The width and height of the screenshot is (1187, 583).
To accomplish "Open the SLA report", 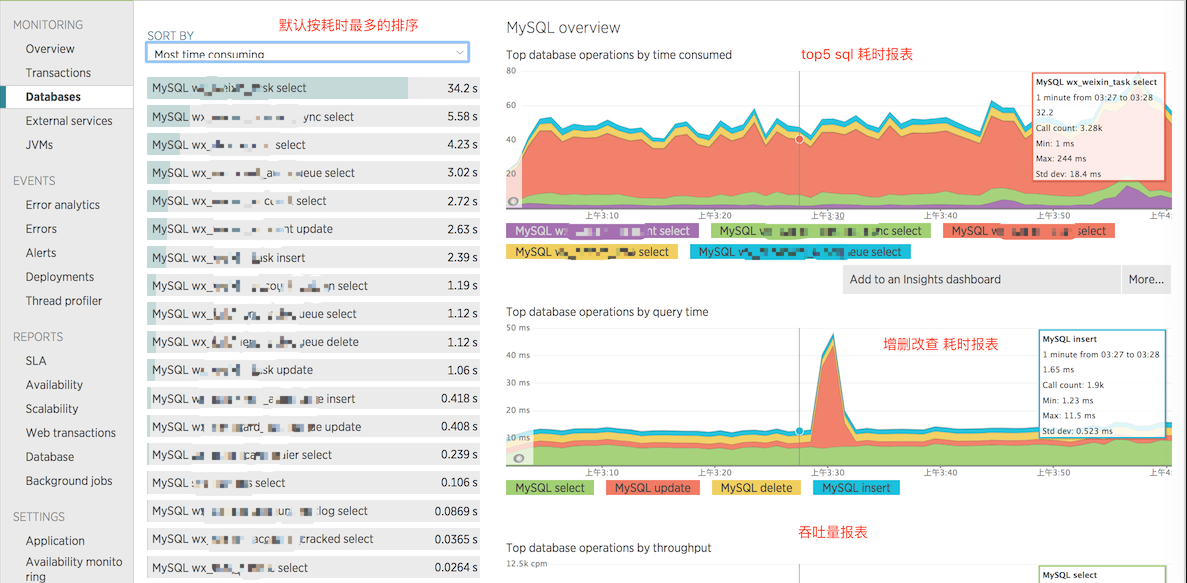I will pos(36,360).
